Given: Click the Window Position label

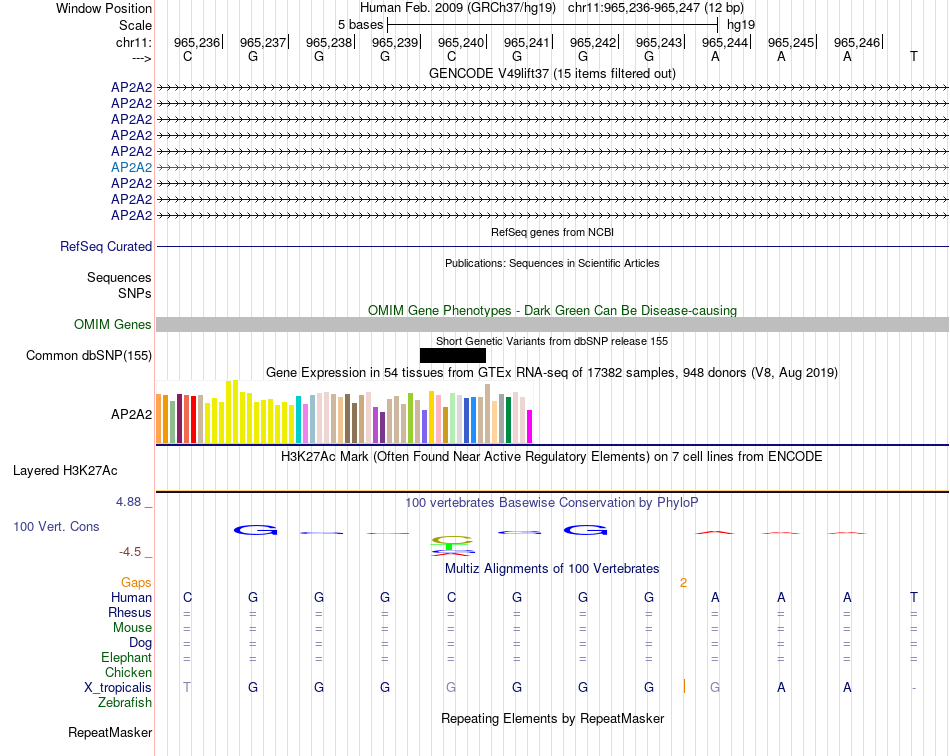Looking at the screenshot, I should [x=104, y=8].
